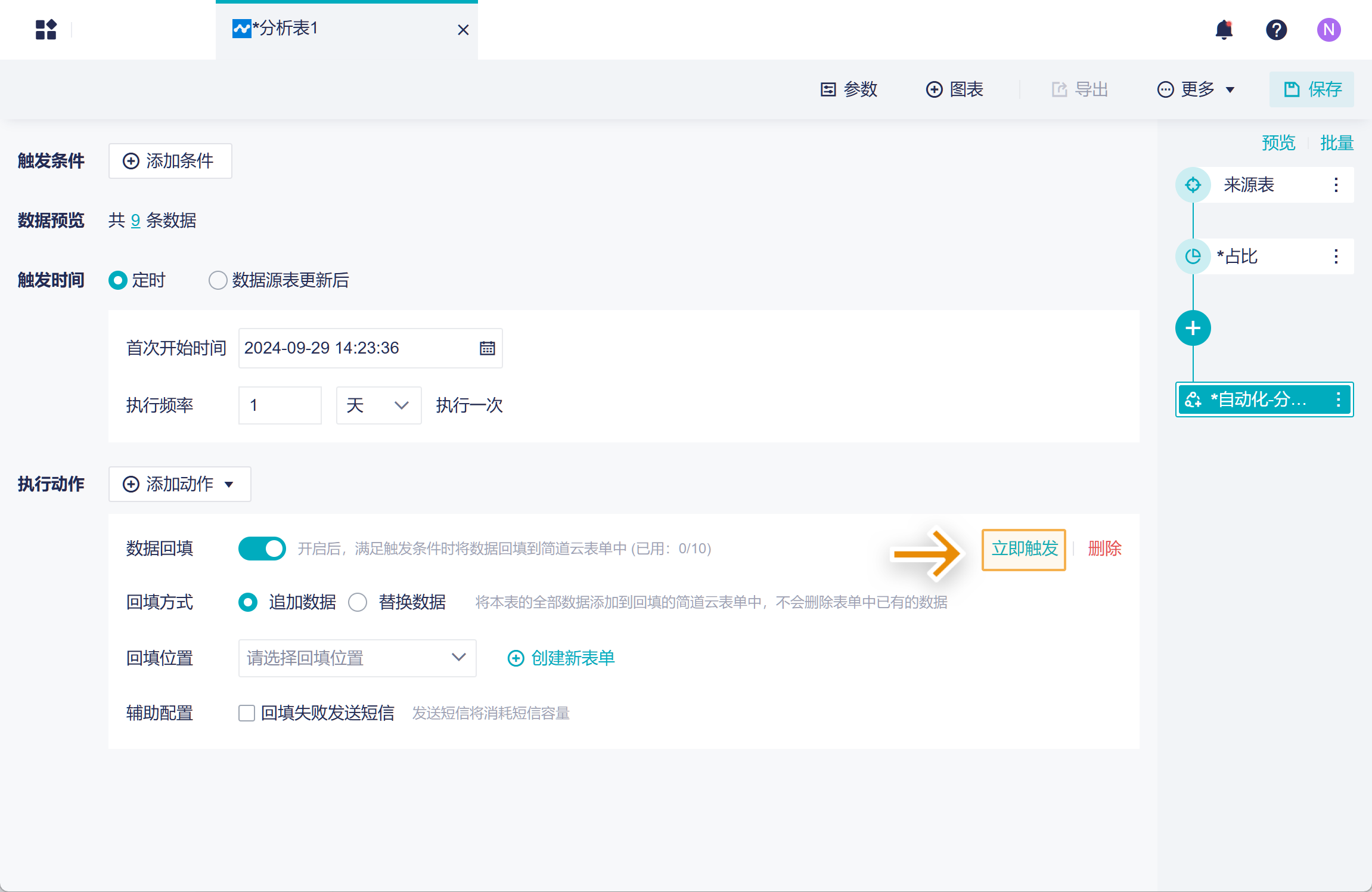This screenshot has height=892, width=1372.
Task: Click the 立即触发 button
Action: [x=1024, y=549]
